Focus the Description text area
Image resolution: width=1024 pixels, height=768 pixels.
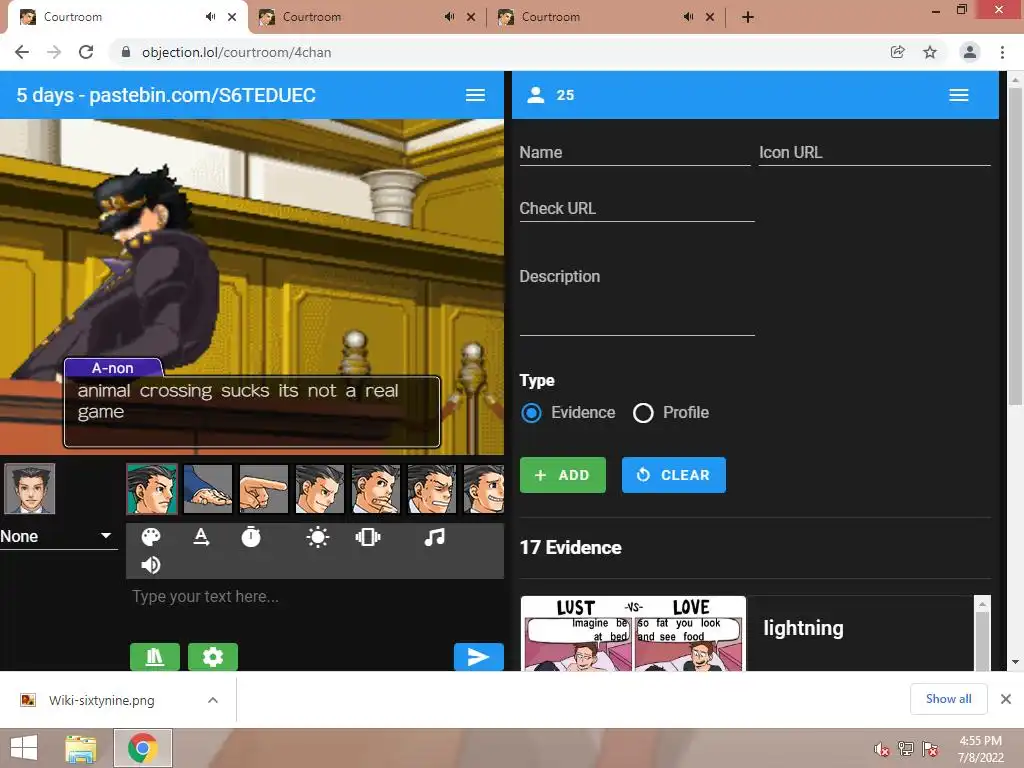(x=637, y=300)
